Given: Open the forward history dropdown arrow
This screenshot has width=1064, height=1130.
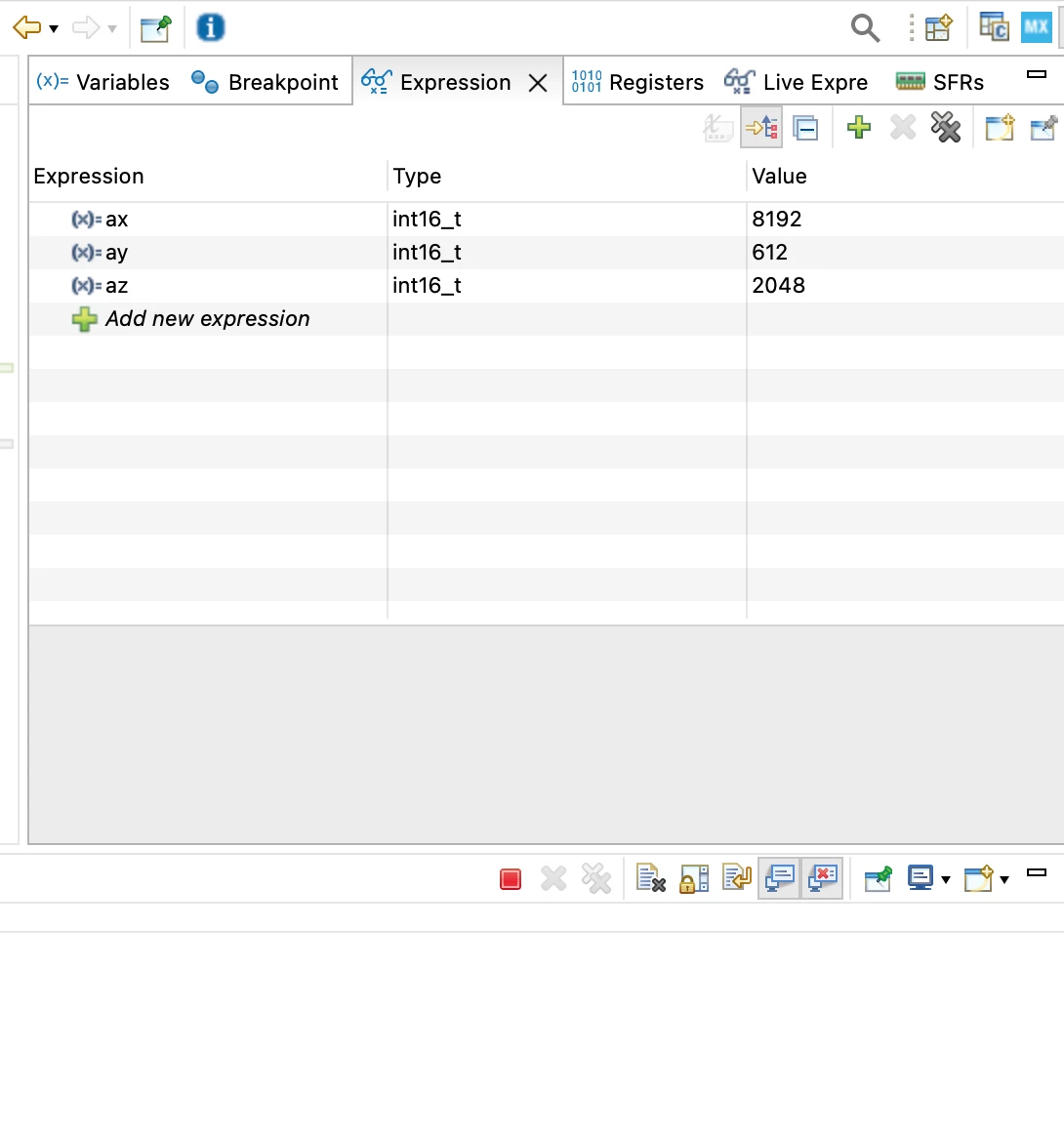Looking at the screenshot, I should coord(111,29).
